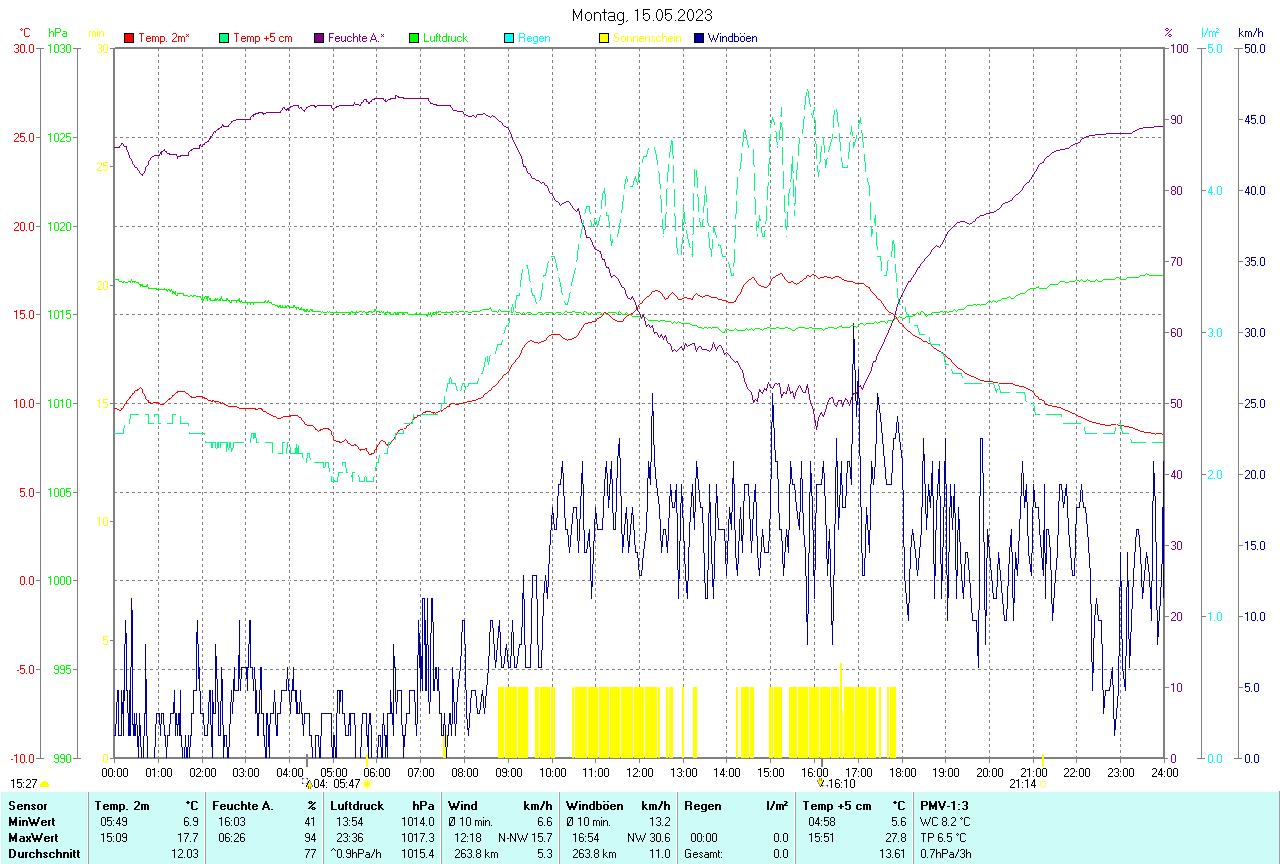
Task: Click the 12:00 time axis label
Action: coord(640,772)
